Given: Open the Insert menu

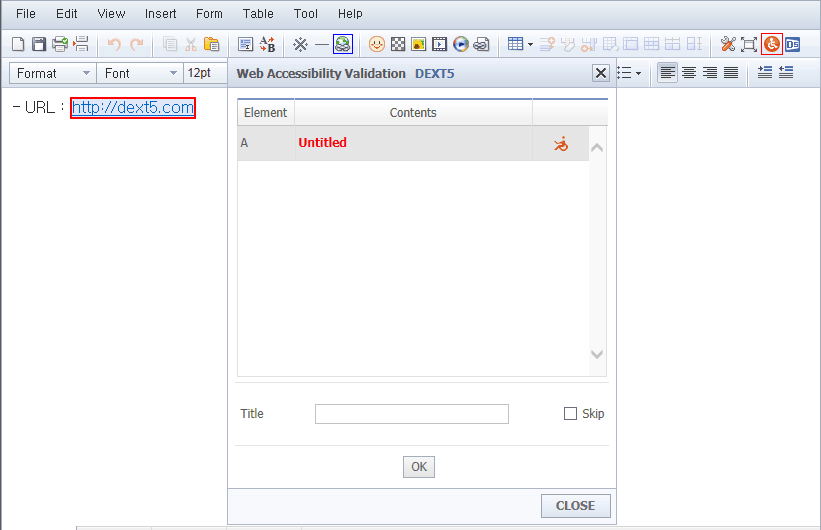Looking at the screenshot, I should click(160, 14).
